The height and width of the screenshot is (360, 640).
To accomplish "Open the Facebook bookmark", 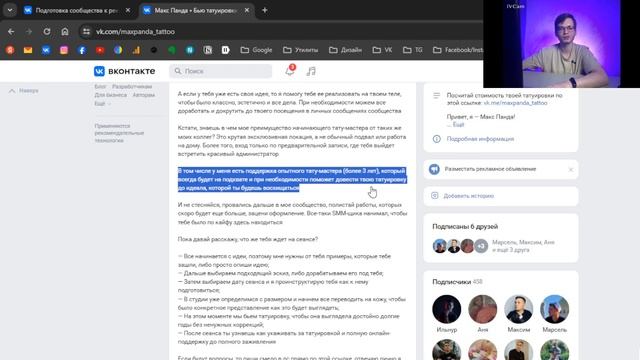I will click(x=82, y=50).
